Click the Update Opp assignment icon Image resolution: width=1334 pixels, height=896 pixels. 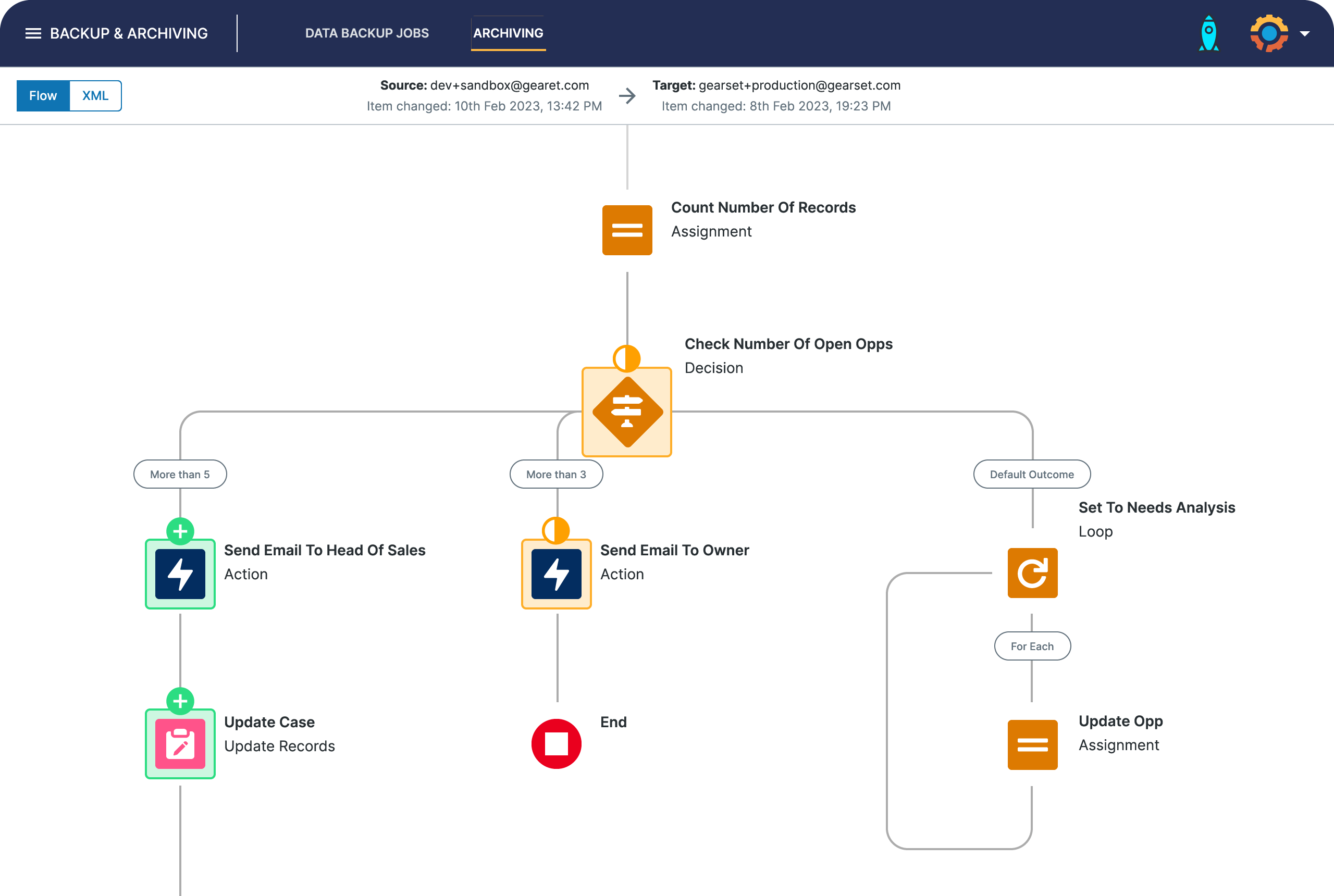[x=1032, y=744]
